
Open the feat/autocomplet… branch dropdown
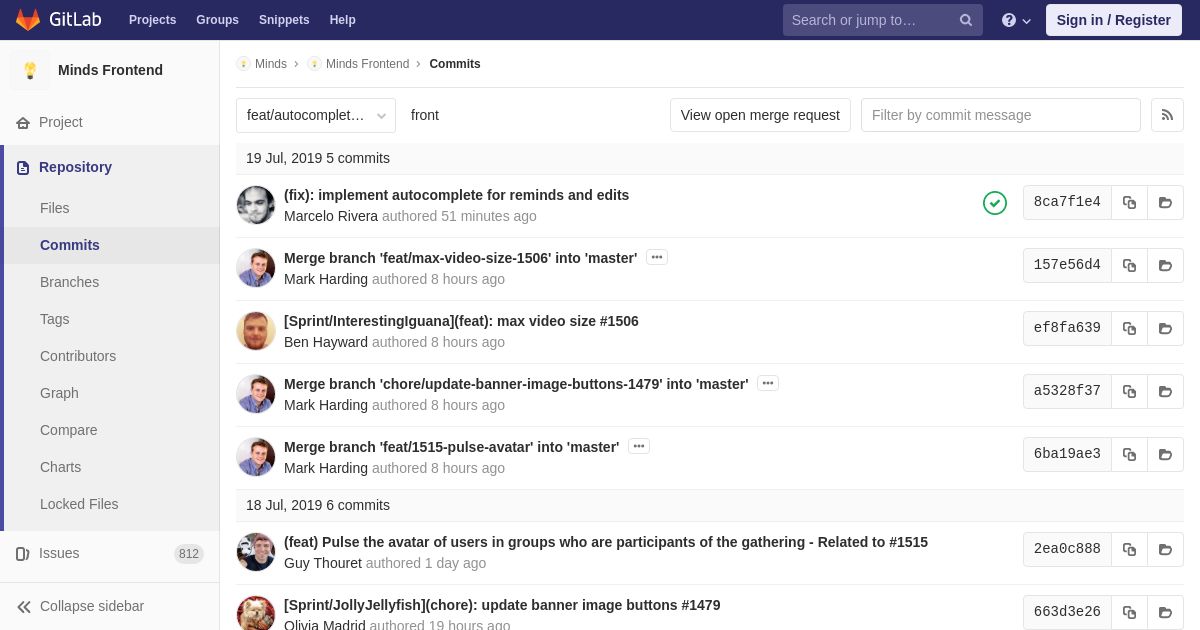coord(316,115)
